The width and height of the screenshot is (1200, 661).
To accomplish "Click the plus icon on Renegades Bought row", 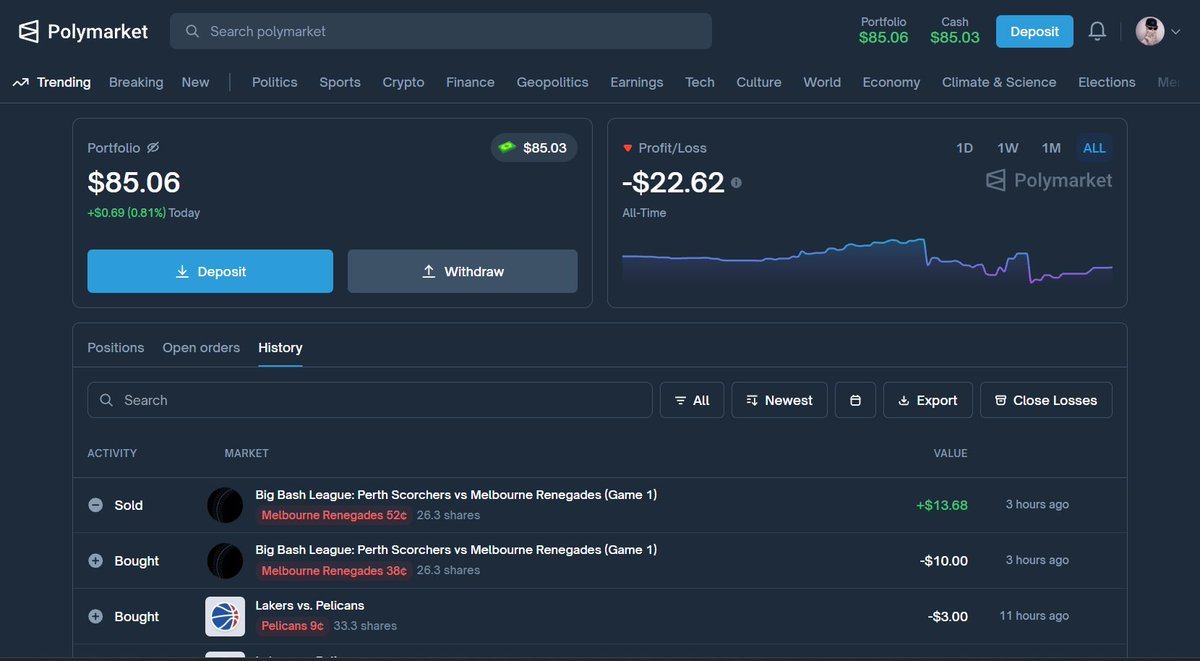I will pyautogui.click(x=95, y=561).
